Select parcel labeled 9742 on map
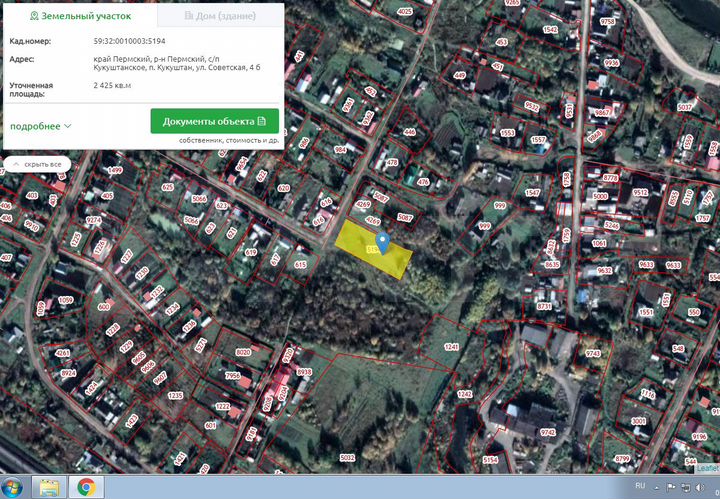 tap(547, 432)
